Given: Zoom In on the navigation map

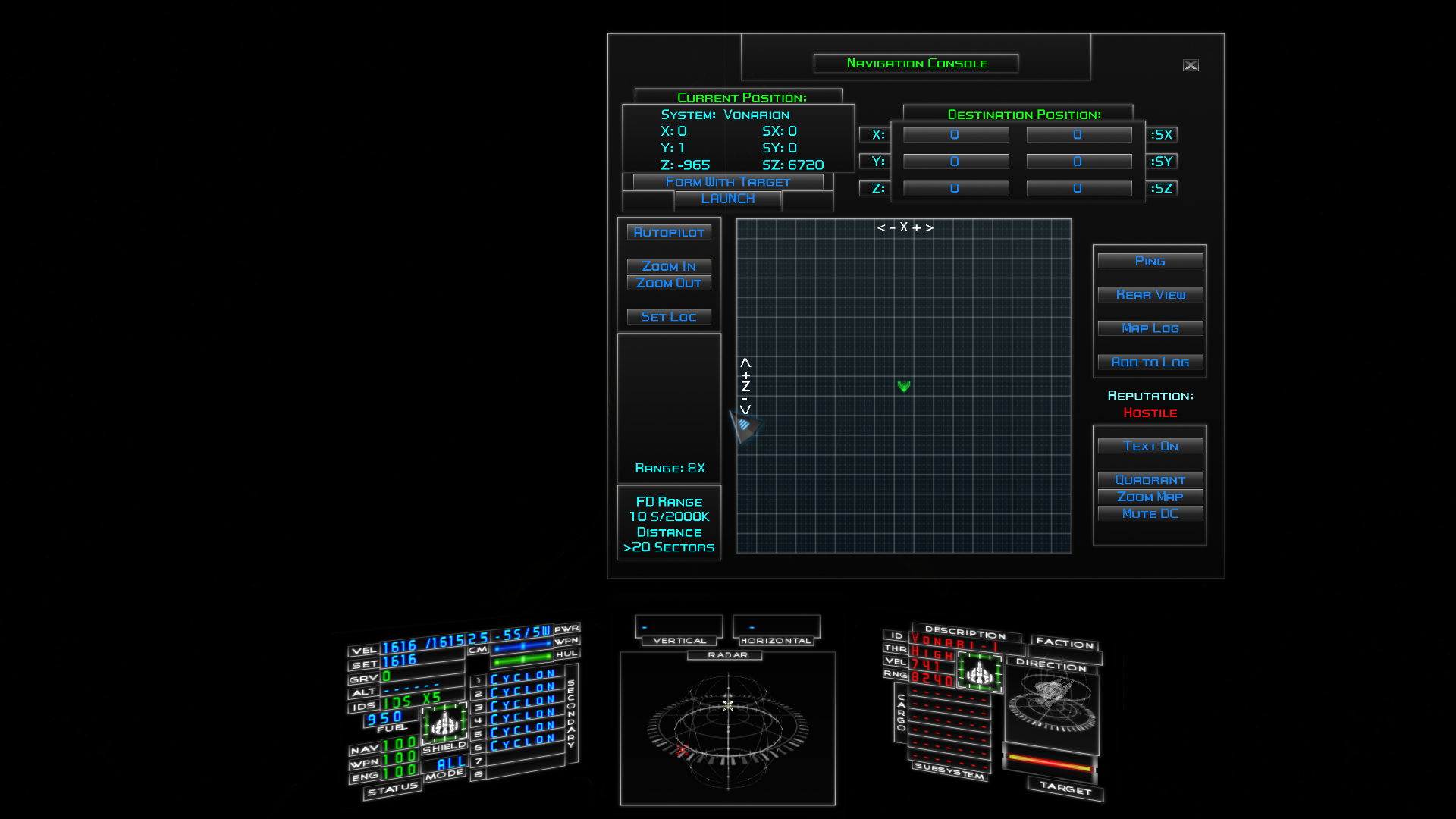Looking at the screenshot, I should [x=669, y=266].
